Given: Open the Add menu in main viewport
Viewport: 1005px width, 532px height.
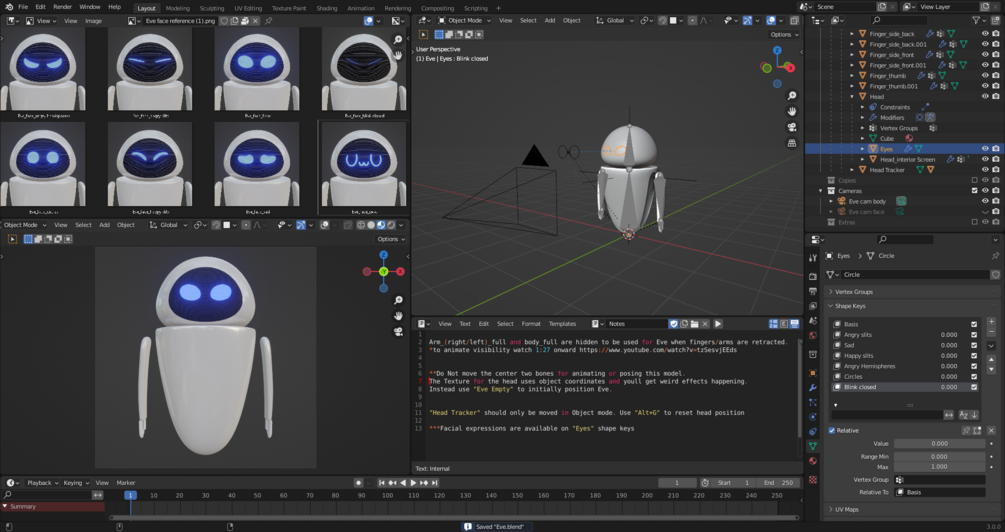Looking at the screenshot, I should tap(550, 21).
